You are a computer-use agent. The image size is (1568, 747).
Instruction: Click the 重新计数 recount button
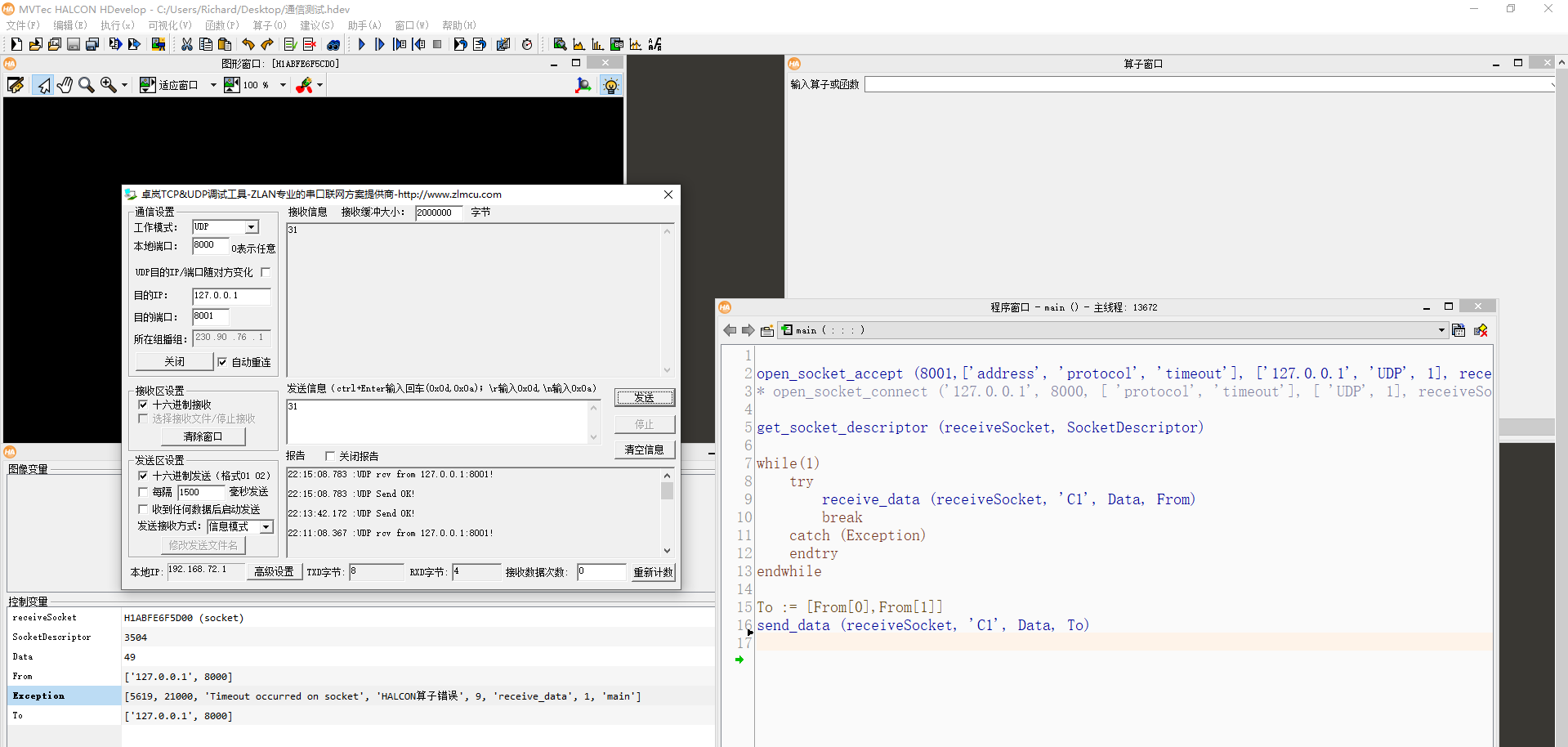(653, 572)
